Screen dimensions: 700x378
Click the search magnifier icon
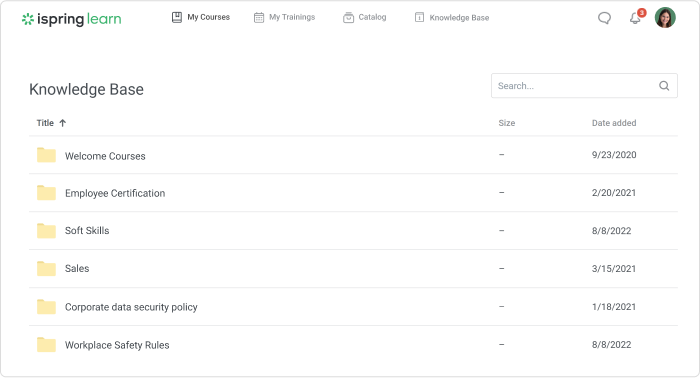pyautogui.click(x=664, y=86)
